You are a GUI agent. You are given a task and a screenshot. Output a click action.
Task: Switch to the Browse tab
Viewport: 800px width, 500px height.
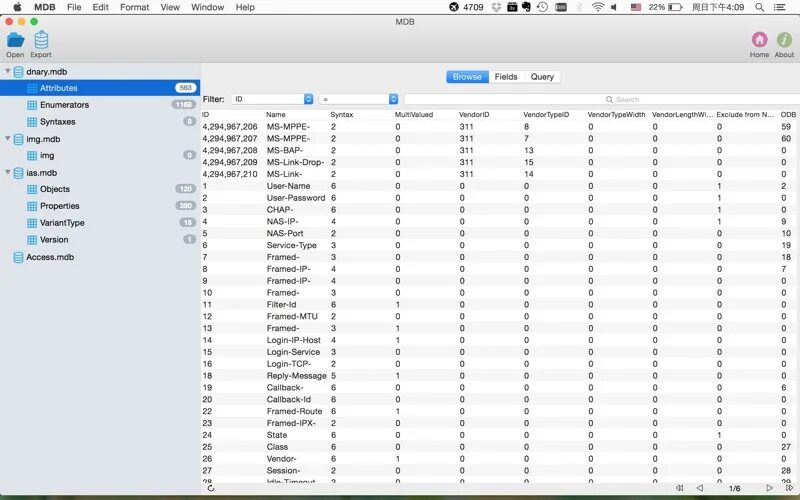(467, 77)
